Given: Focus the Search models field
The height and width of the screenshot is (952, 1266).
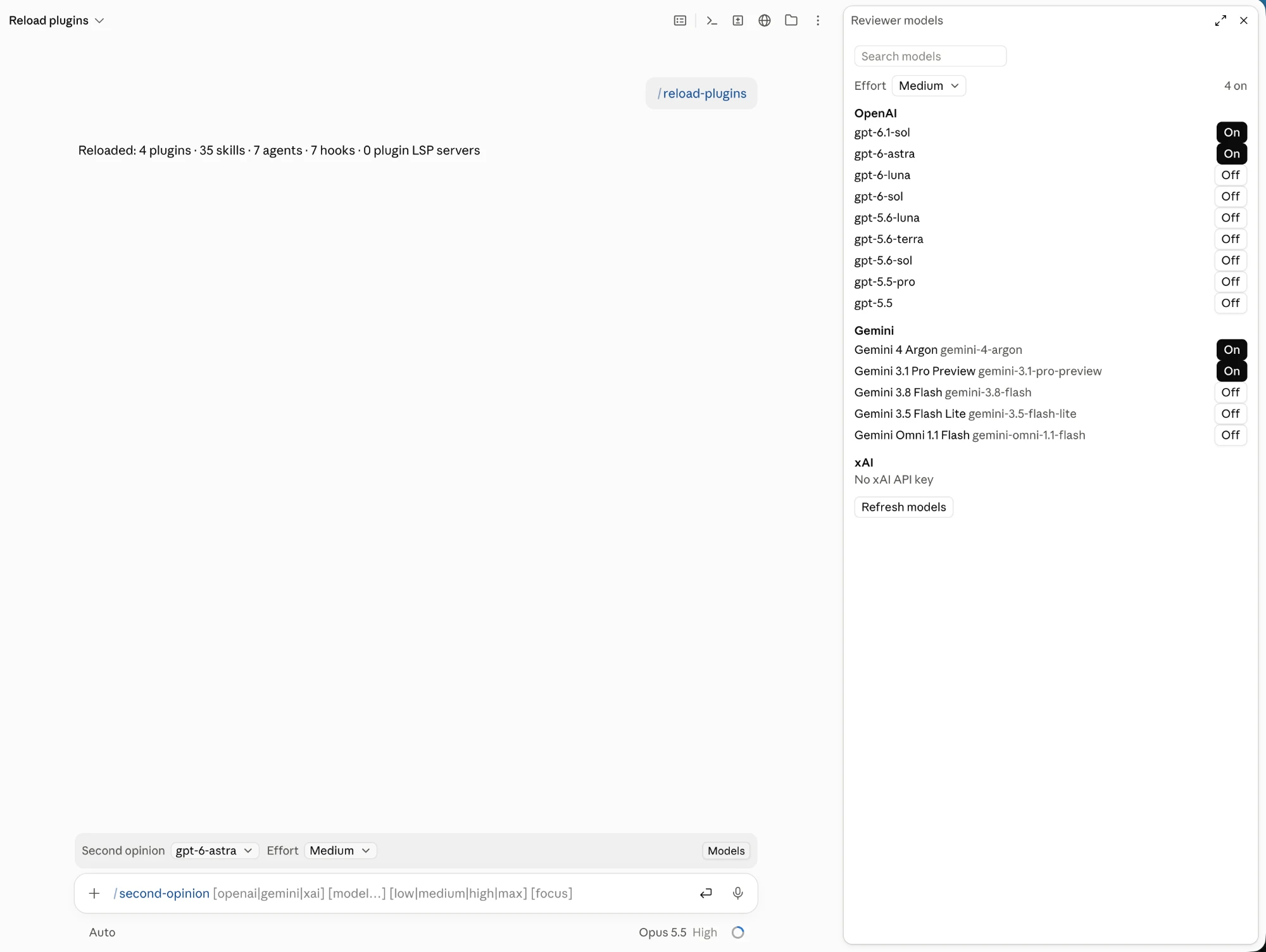Looking at the screenshot, I should (x=930, y=56).
